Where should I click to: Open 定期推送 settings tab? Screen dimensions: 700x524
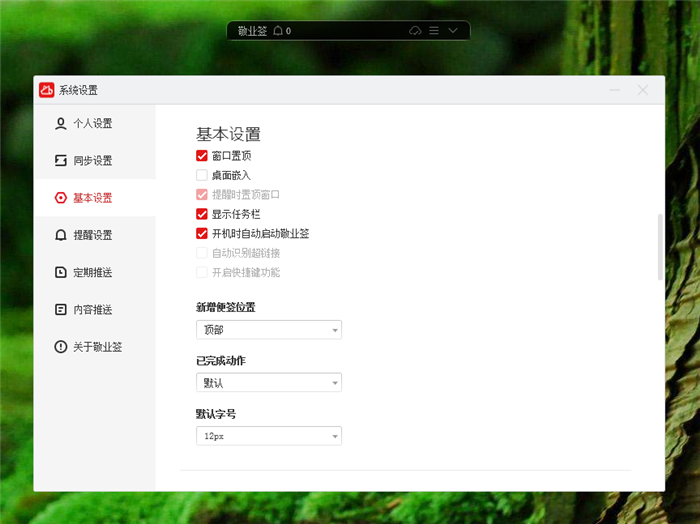tap(95, 272)
